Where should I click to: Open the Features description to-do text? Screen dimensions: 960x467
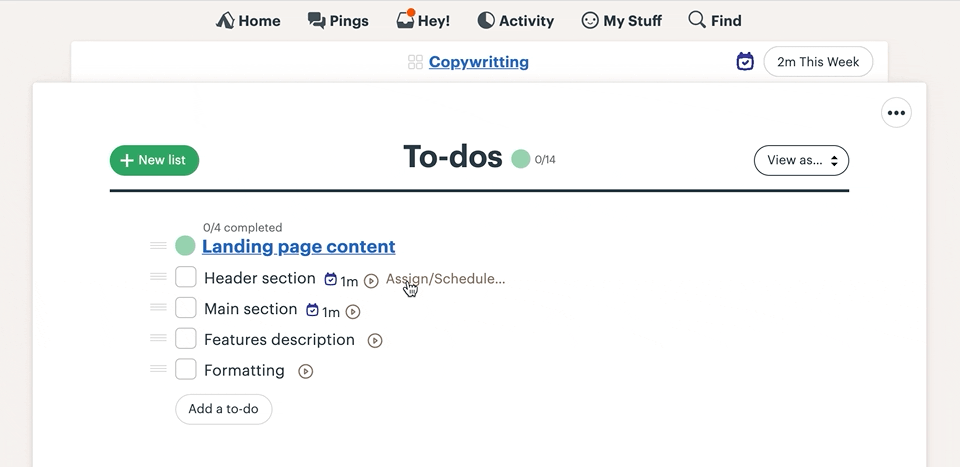279,340
